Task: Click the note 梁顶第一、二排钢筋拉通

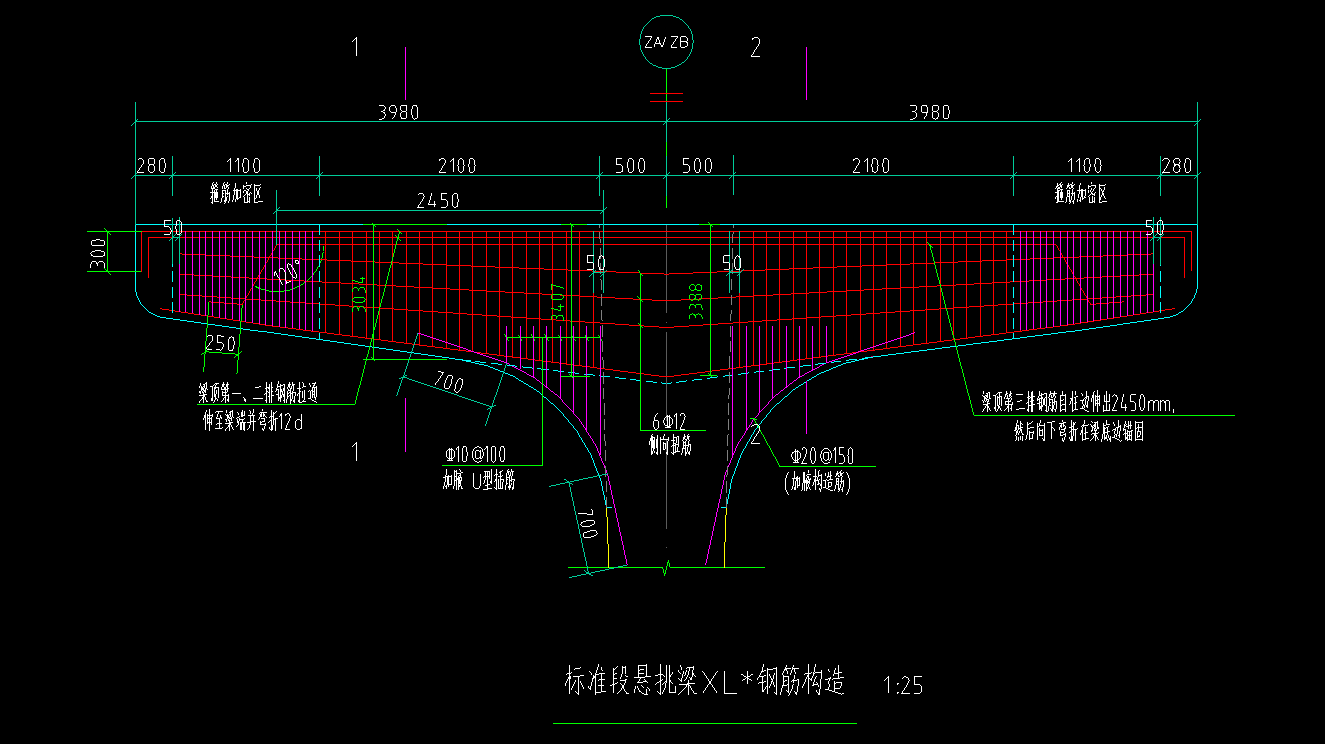Action: pos(257,394)
